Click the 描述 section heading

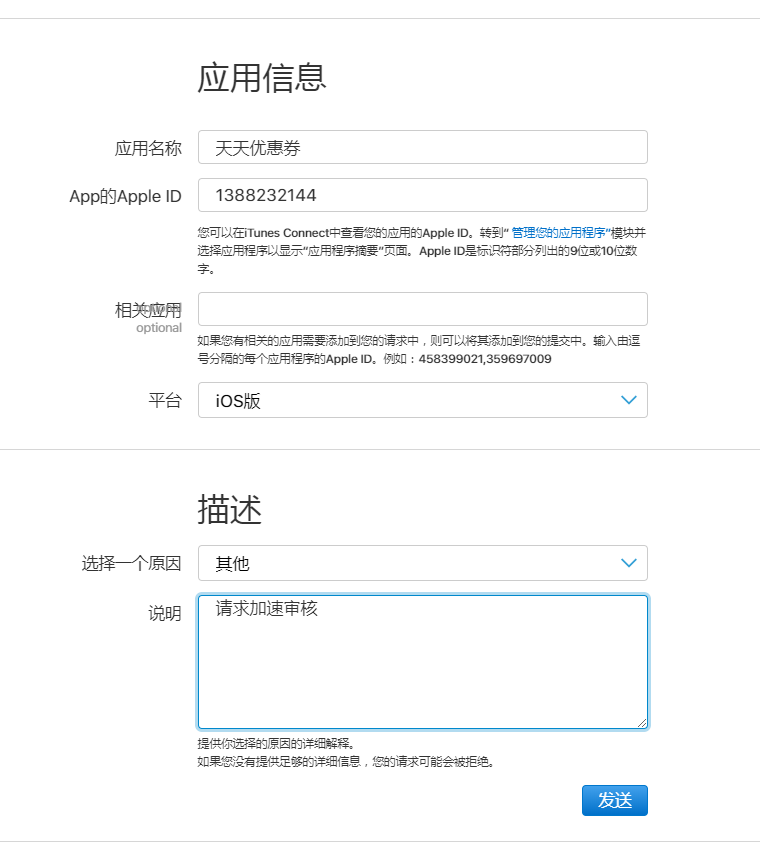click(230, 509)
